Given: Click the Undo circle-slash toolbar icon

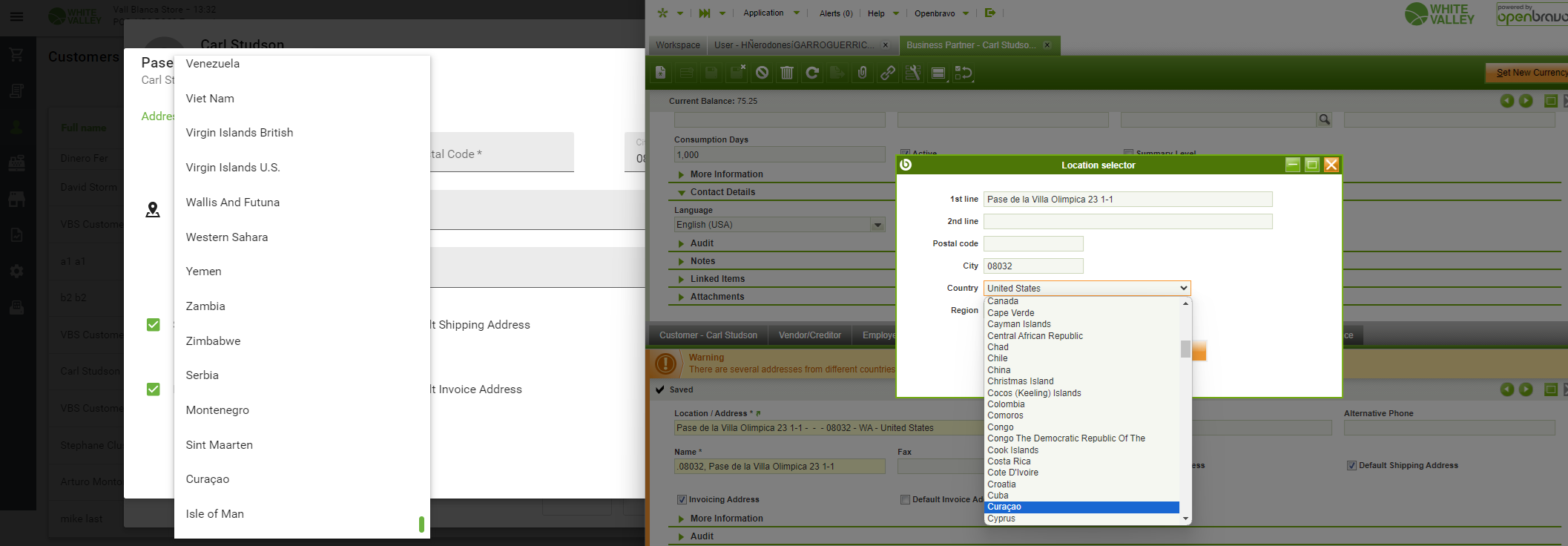Looking at the screenshot, I should pyautogui.click(x=762, y=73).
